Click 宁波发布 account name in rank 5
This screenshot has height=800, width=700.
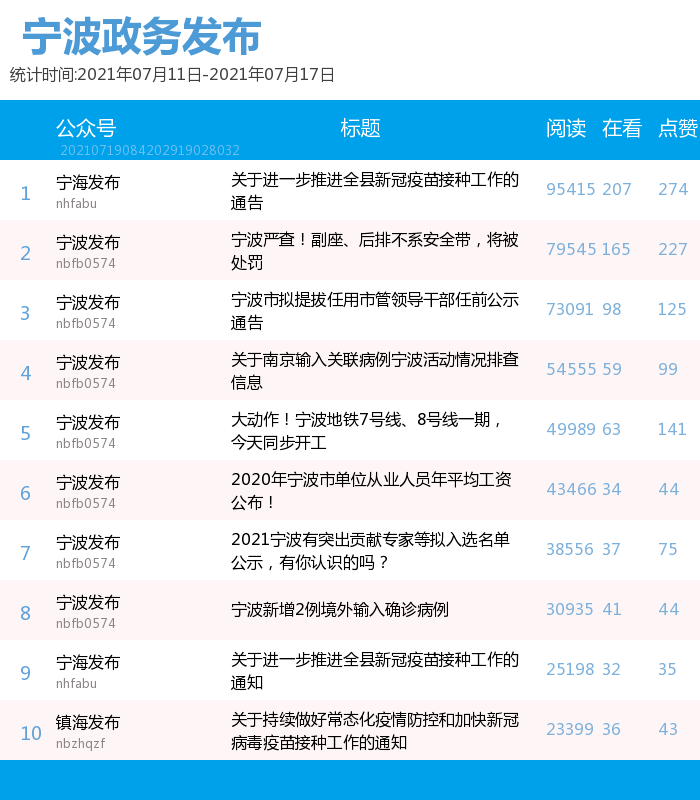coord(88,422)
